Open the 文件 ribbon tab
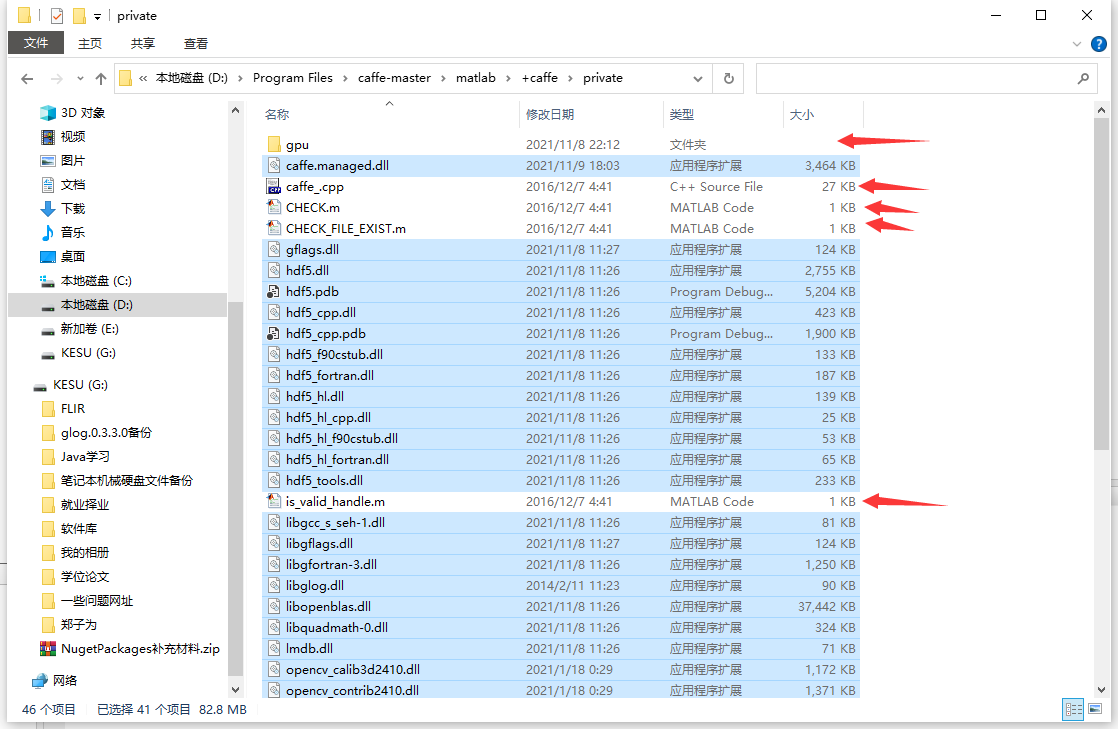Image resolution: width=1118 pixels, height=729 pixels. tap(36, 44)
